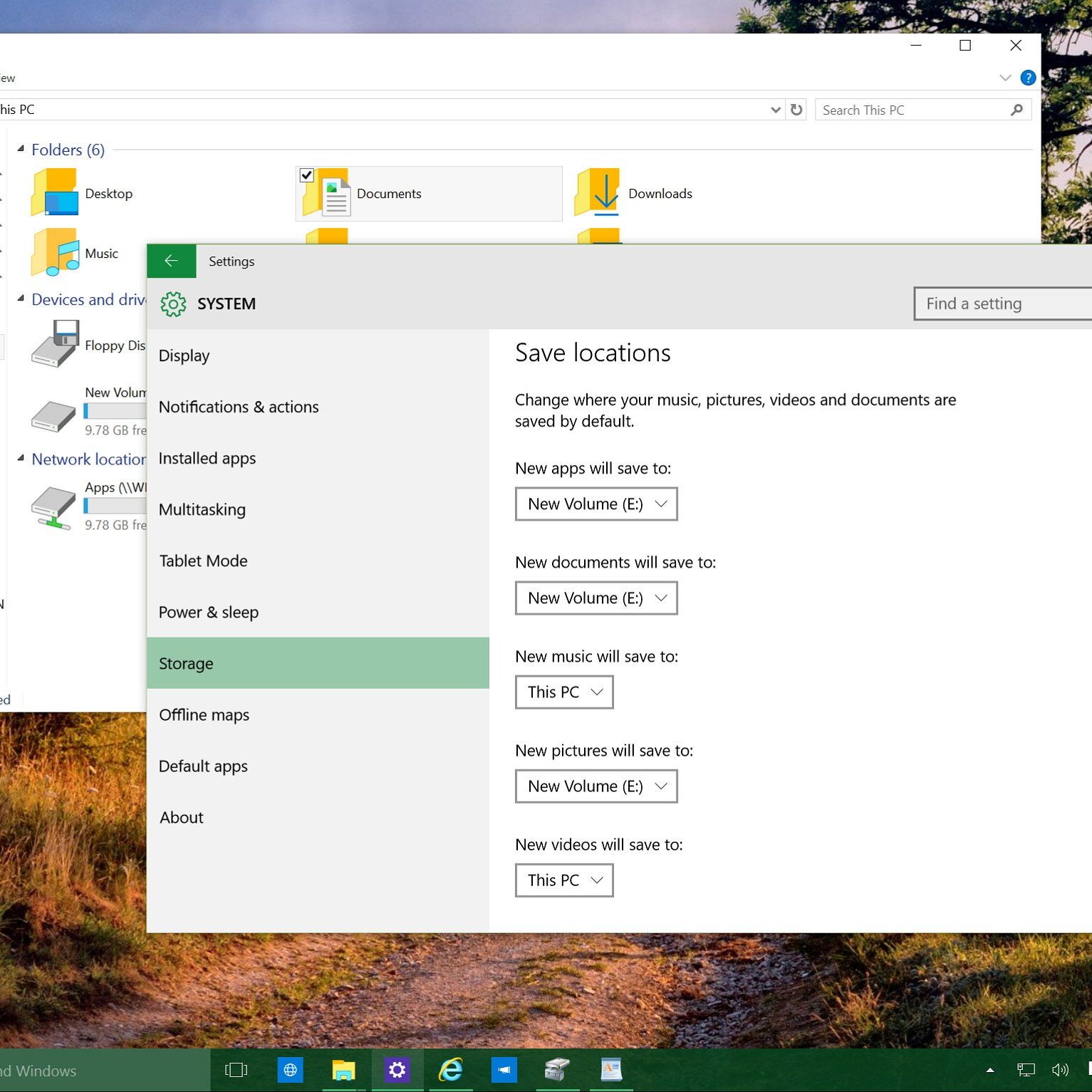Open Task View from the taskbar
Image resolution: width=1092 pixels, height=1092 pixels.
click(236, 1070)
